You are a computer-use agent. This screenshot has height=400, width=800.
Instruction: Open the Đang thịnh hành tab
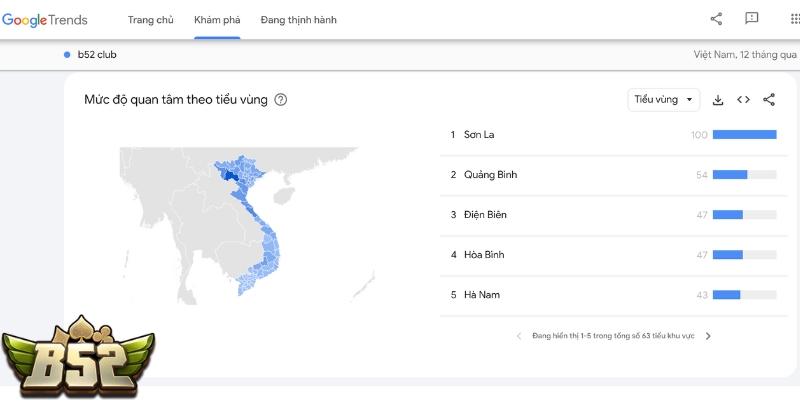pos(298,20)
